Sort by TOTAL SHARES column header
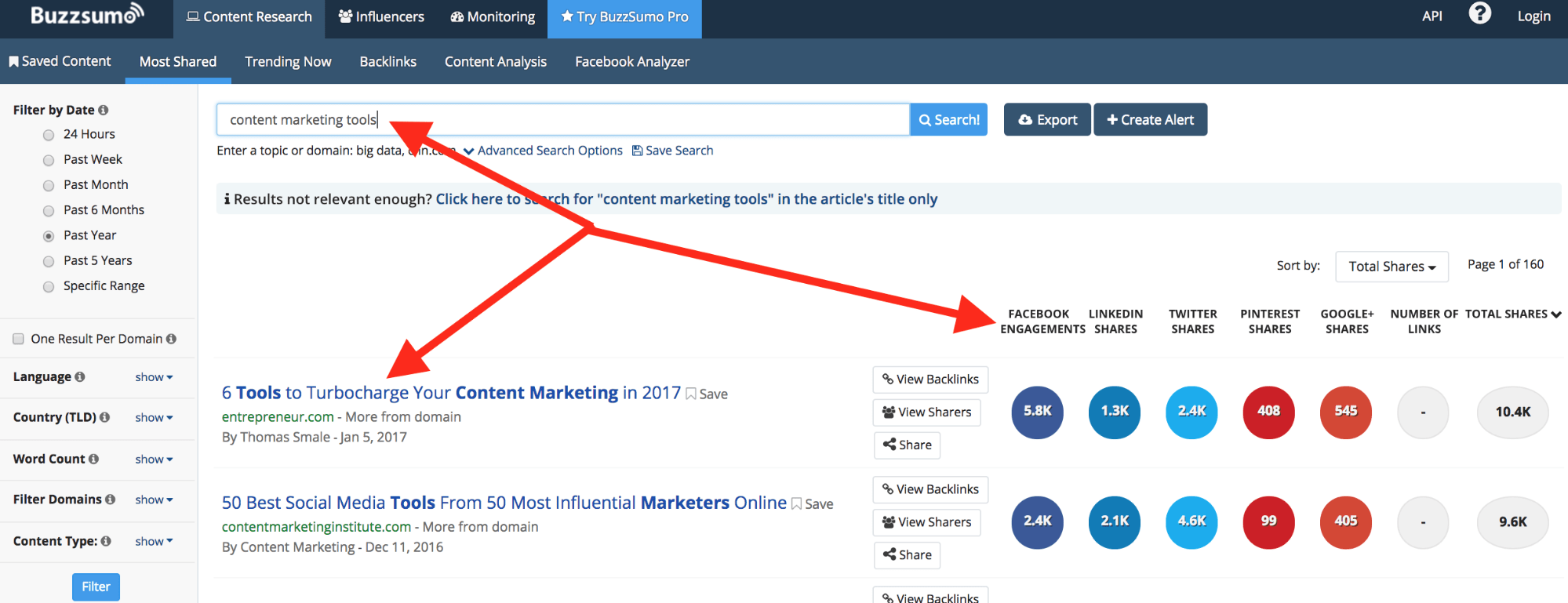The width and height of the screenshot is (1568, 603). coord(1512,314)
